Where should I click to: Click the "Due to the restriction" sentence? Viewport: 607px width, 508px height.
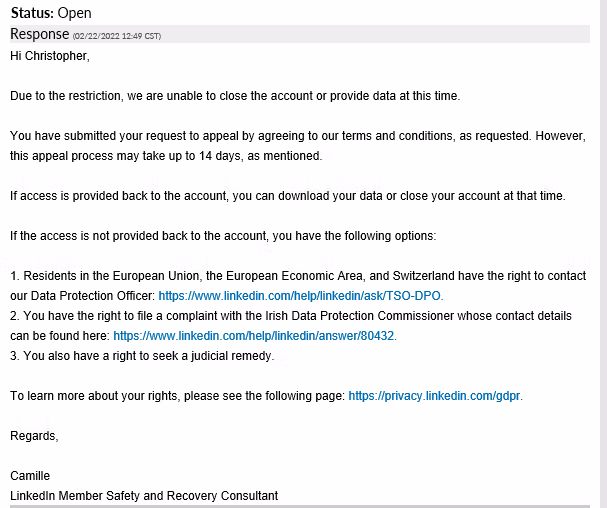click(x=234, y=96)
